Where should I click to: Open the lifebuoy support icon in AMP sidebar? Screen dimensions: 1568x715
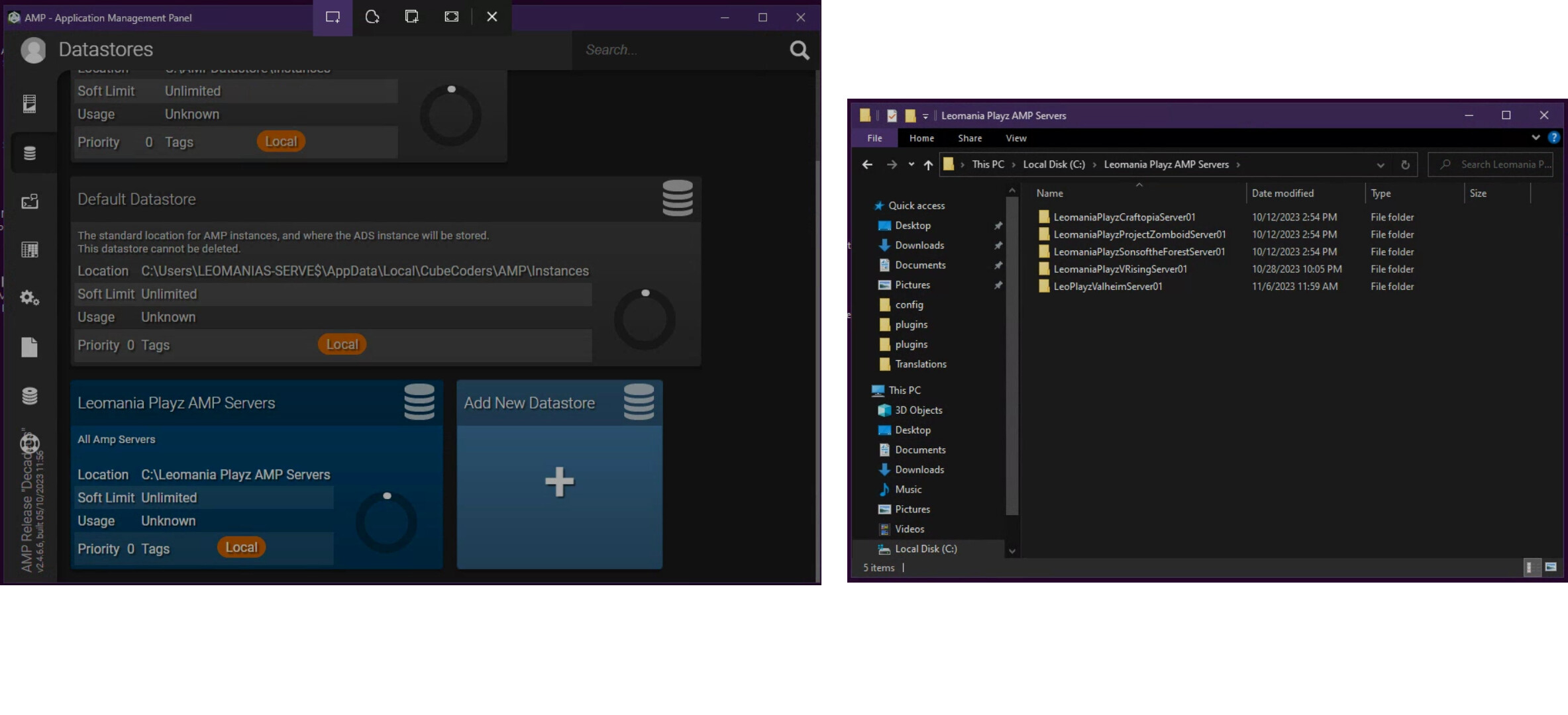click(30, 443)
